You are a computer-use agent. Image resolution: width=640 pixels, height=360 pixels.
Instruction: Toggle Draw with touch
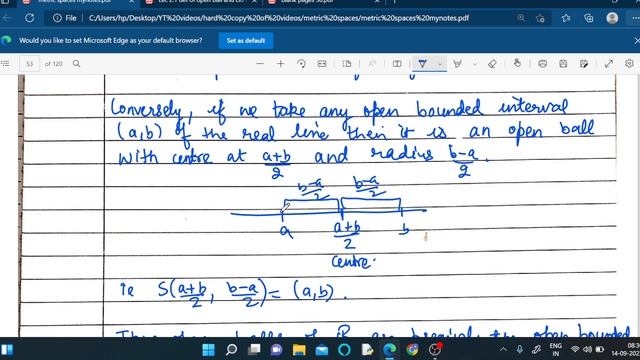coord(517,63)
